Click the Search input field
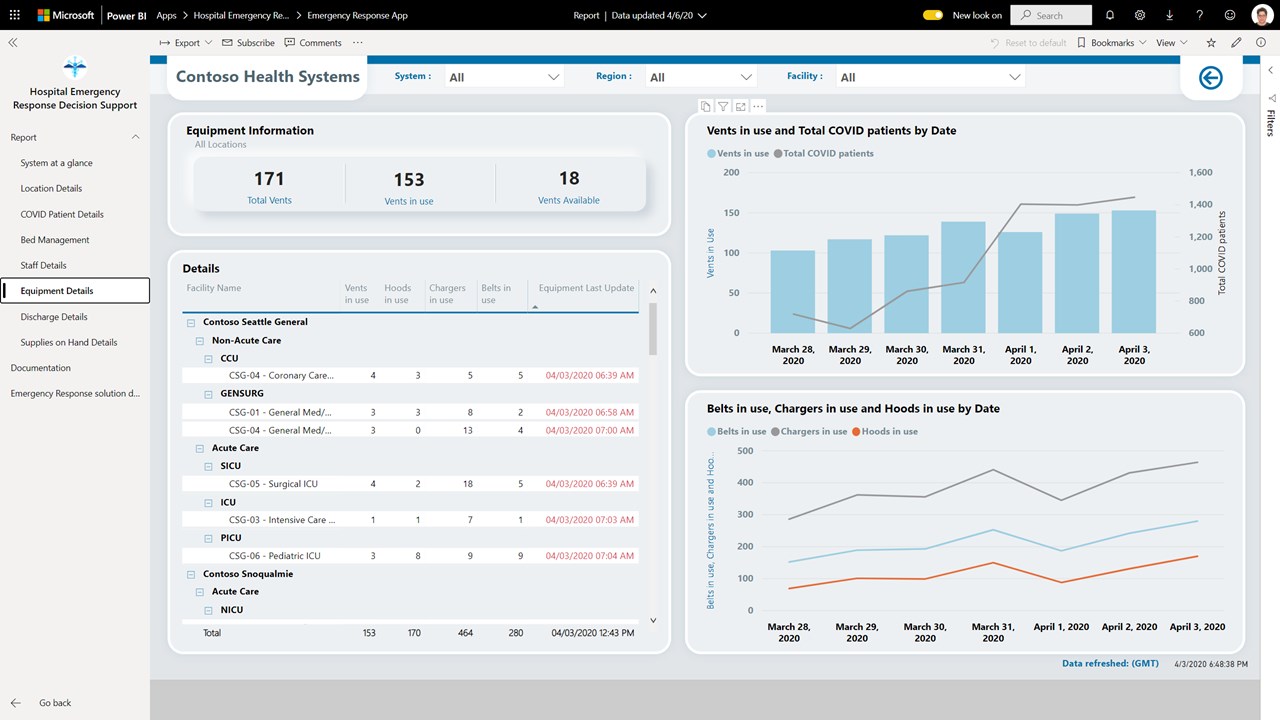The height and width of the screenshot is (720, 1280). coord(1051,15)
